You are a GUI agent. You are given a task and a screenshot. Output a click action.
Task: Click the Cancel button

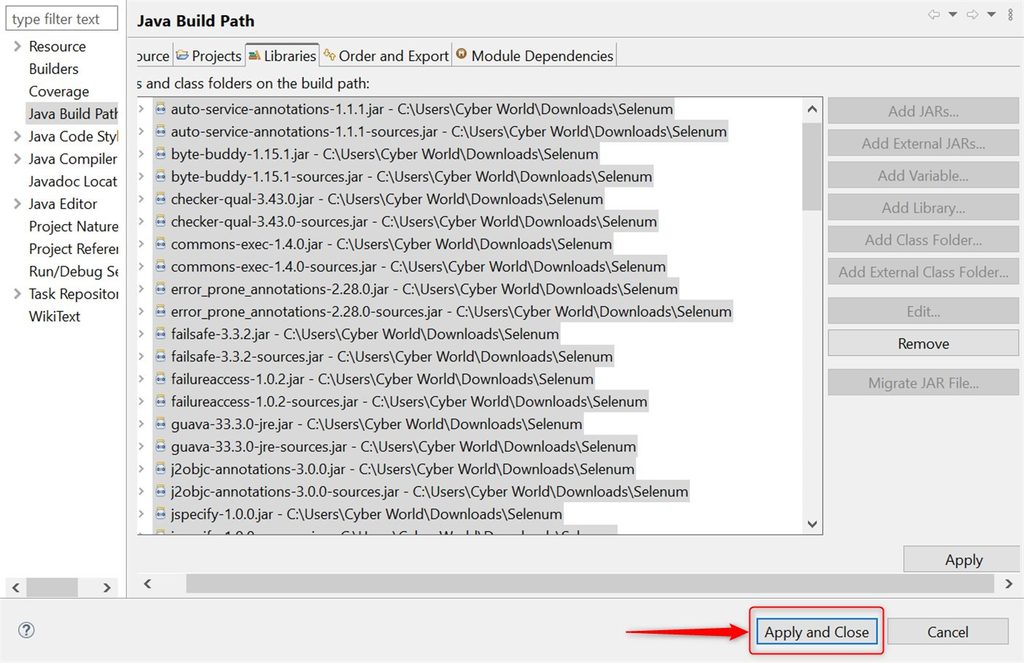[x=948, y=632]
